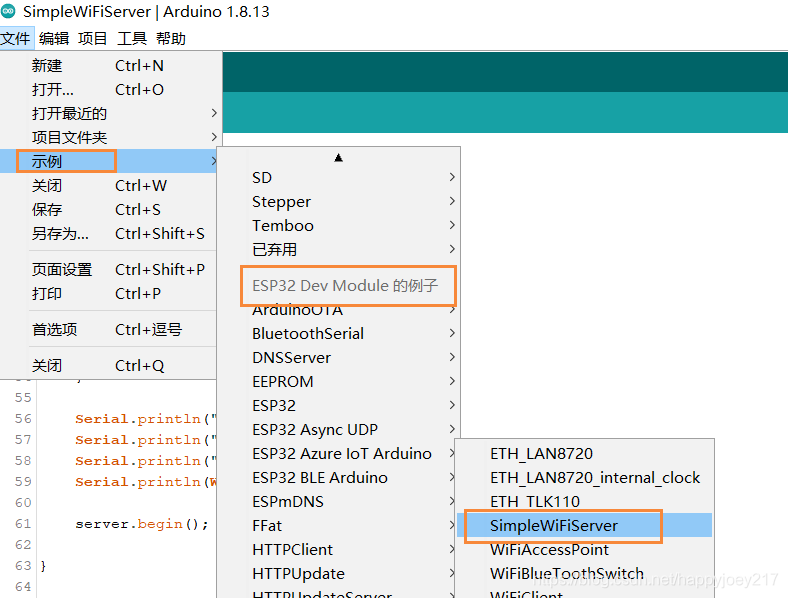Expand ESP32 BLE Arduino submenu
The height and width of the screenshot is (598, 788).
pos(339,478)
